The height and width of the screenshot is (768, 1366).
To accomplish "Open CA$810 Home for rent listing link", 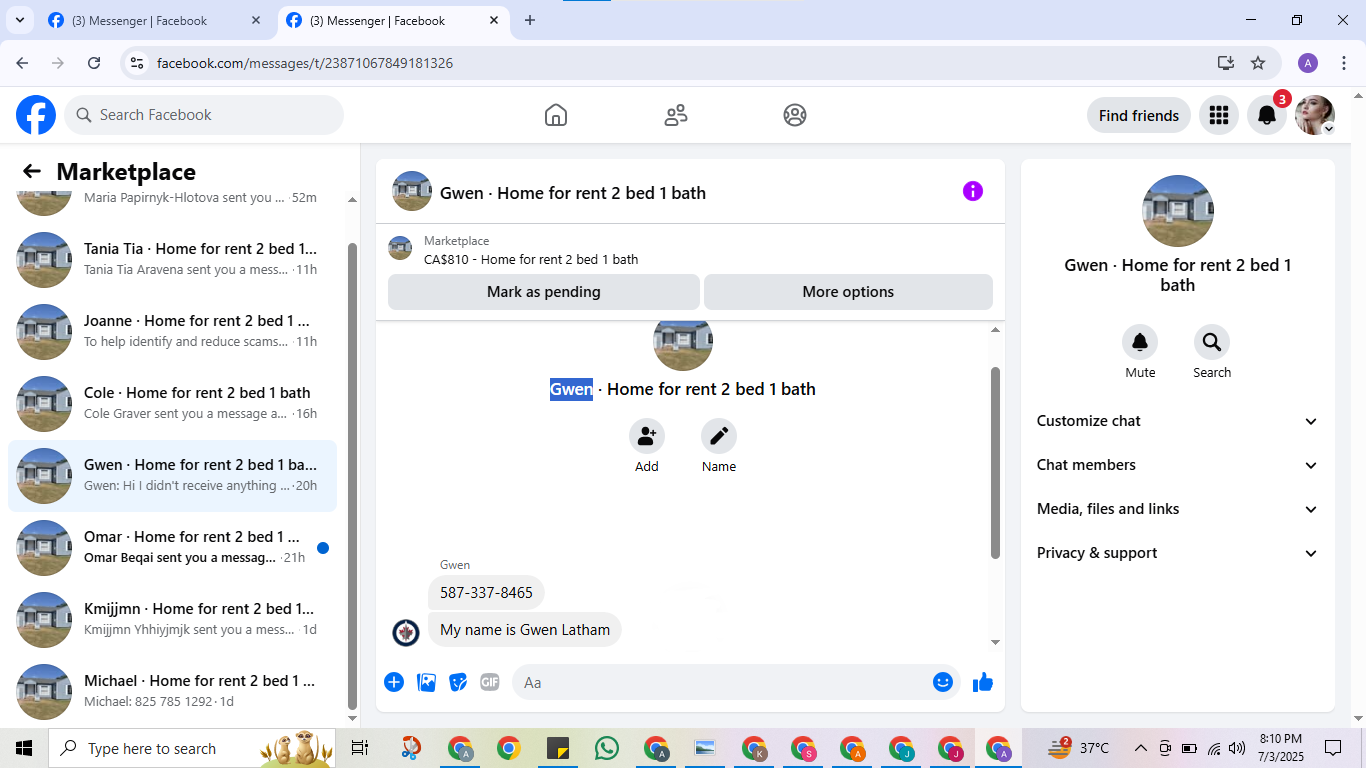I will coord(531,259).
